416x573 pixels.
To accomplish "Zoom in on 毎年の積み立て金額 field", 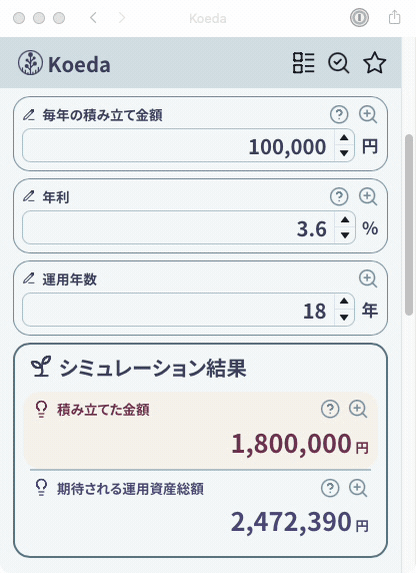I will [x=367, y=115].
